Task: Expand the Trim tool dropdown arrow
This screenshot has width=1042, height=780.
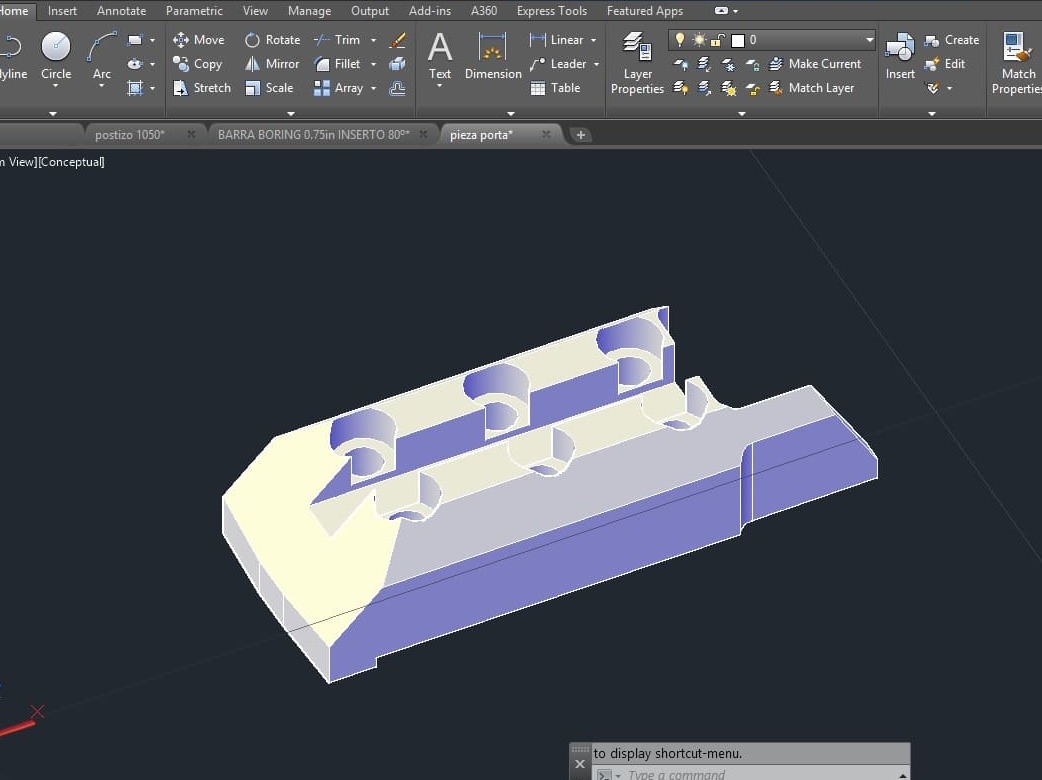Action: [x=373, y=40]
